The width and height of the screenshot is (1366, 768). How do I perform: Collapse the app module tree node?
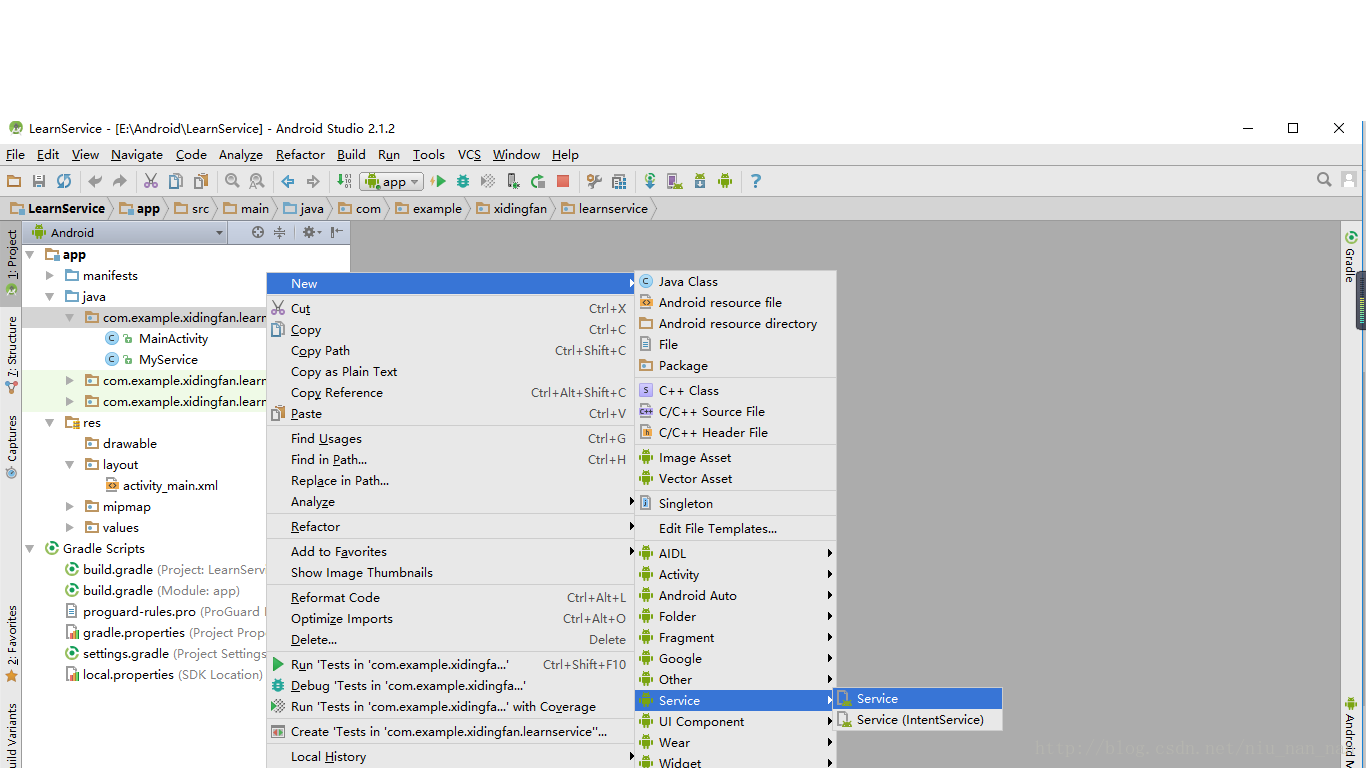tap(30, 255)
